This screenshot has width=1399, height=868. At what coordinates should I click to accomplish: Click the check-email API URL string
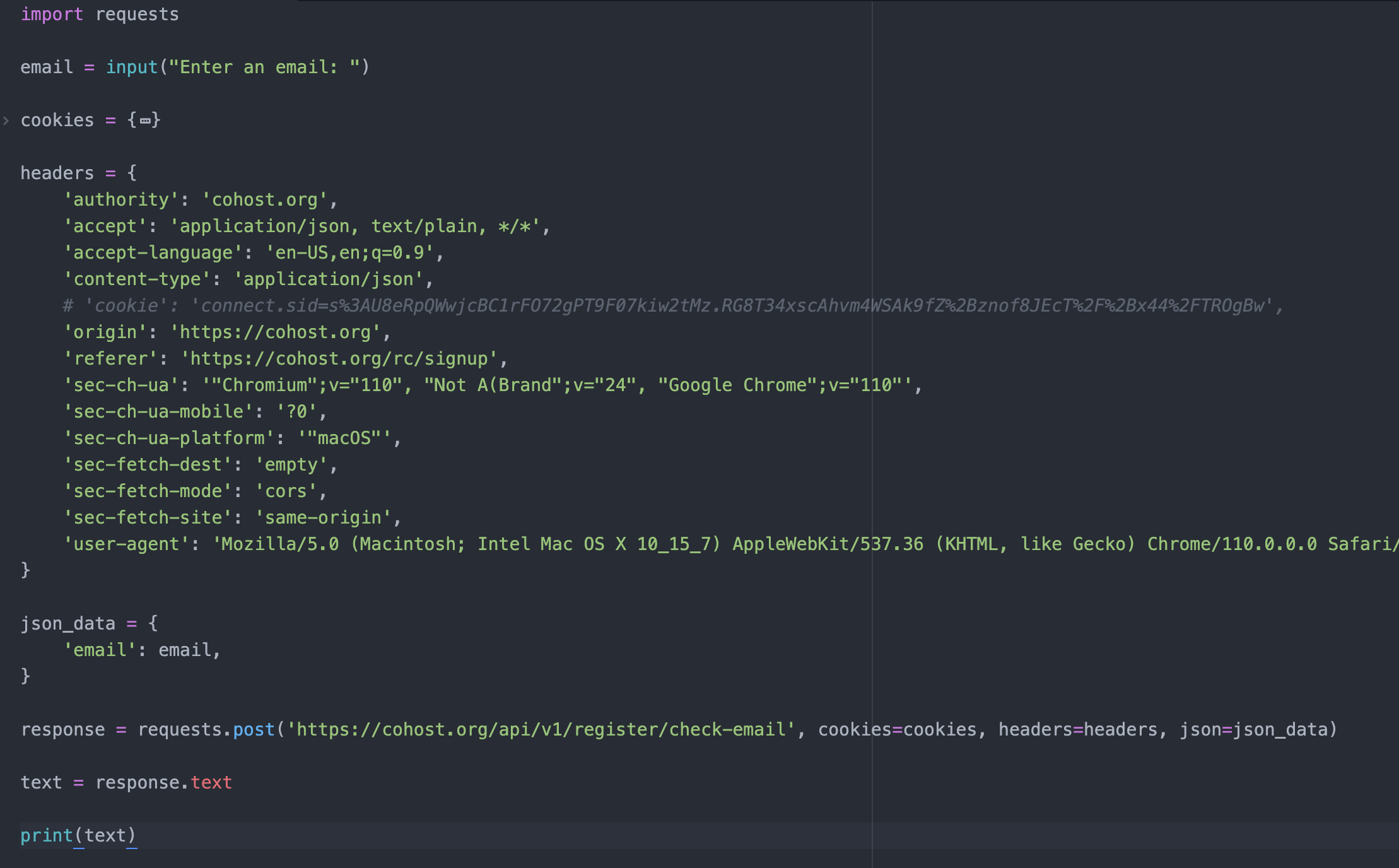pos(541,729)
